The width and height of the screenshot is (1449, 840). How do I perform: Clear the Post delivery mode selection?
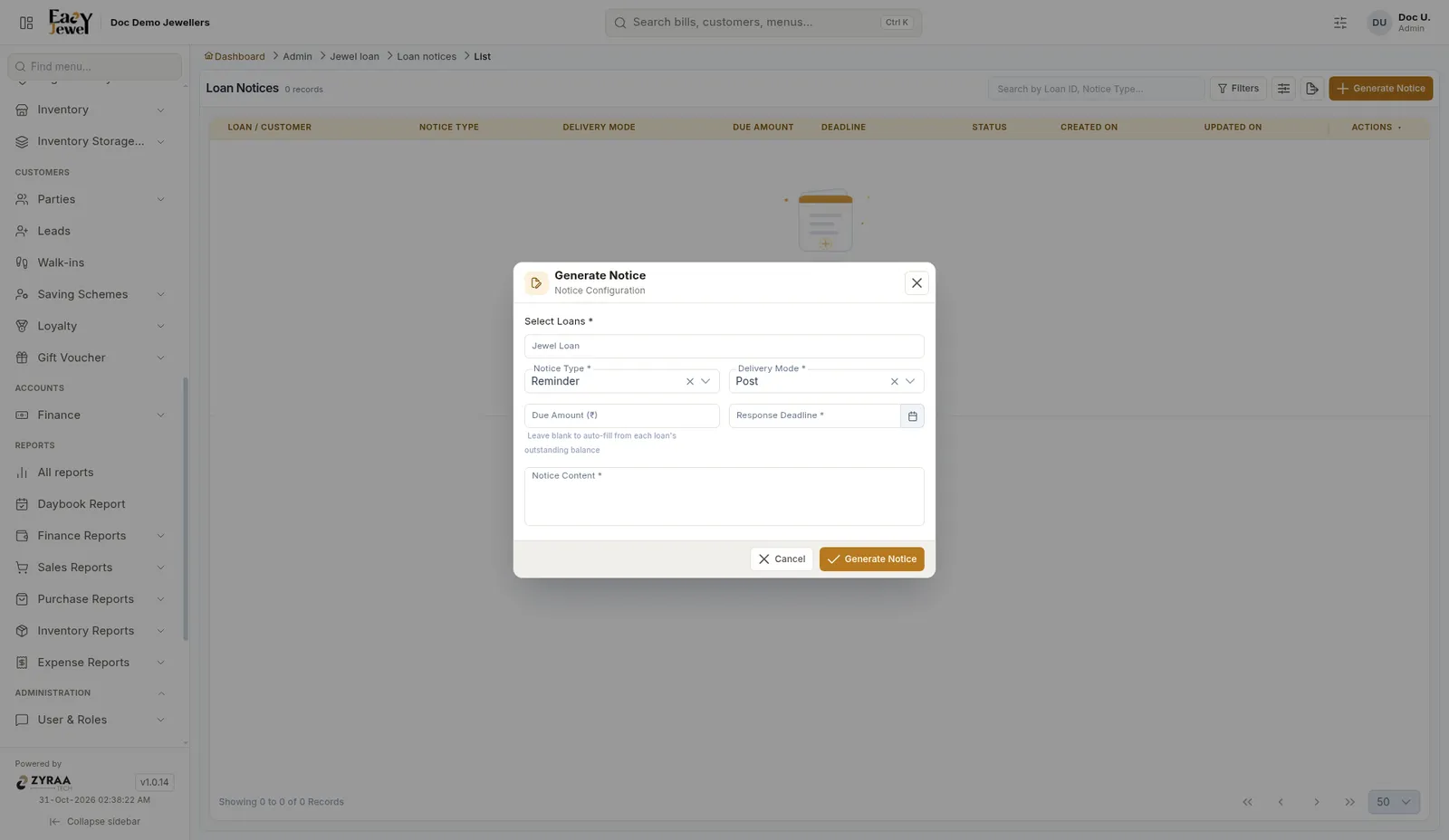point(895,382)
